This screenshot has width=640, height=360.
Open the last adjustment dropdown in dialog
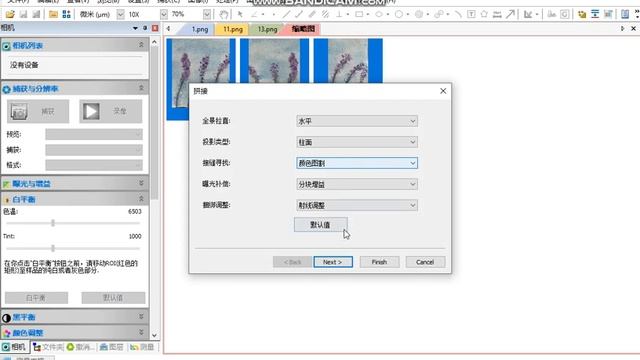coord(357,205)
